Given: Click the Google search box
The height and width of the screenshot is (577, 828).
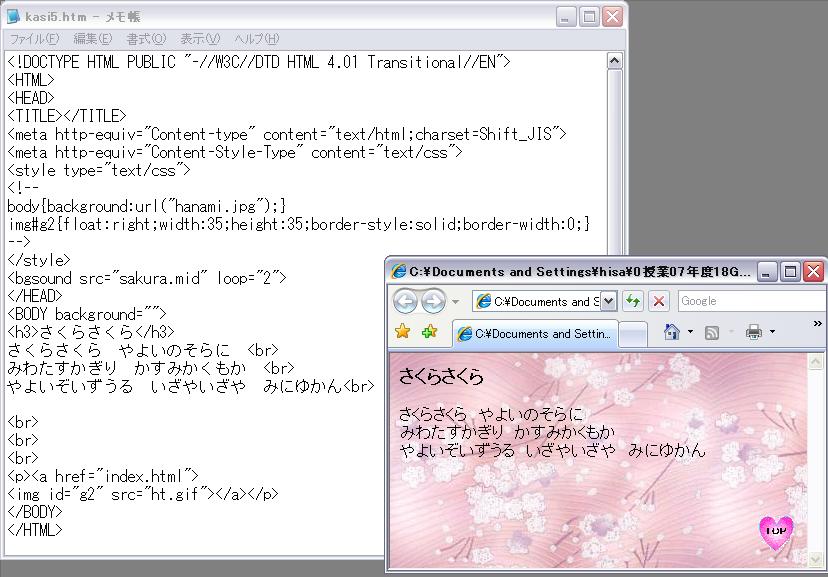Looking at the screenshot, I should coord(752,301).
